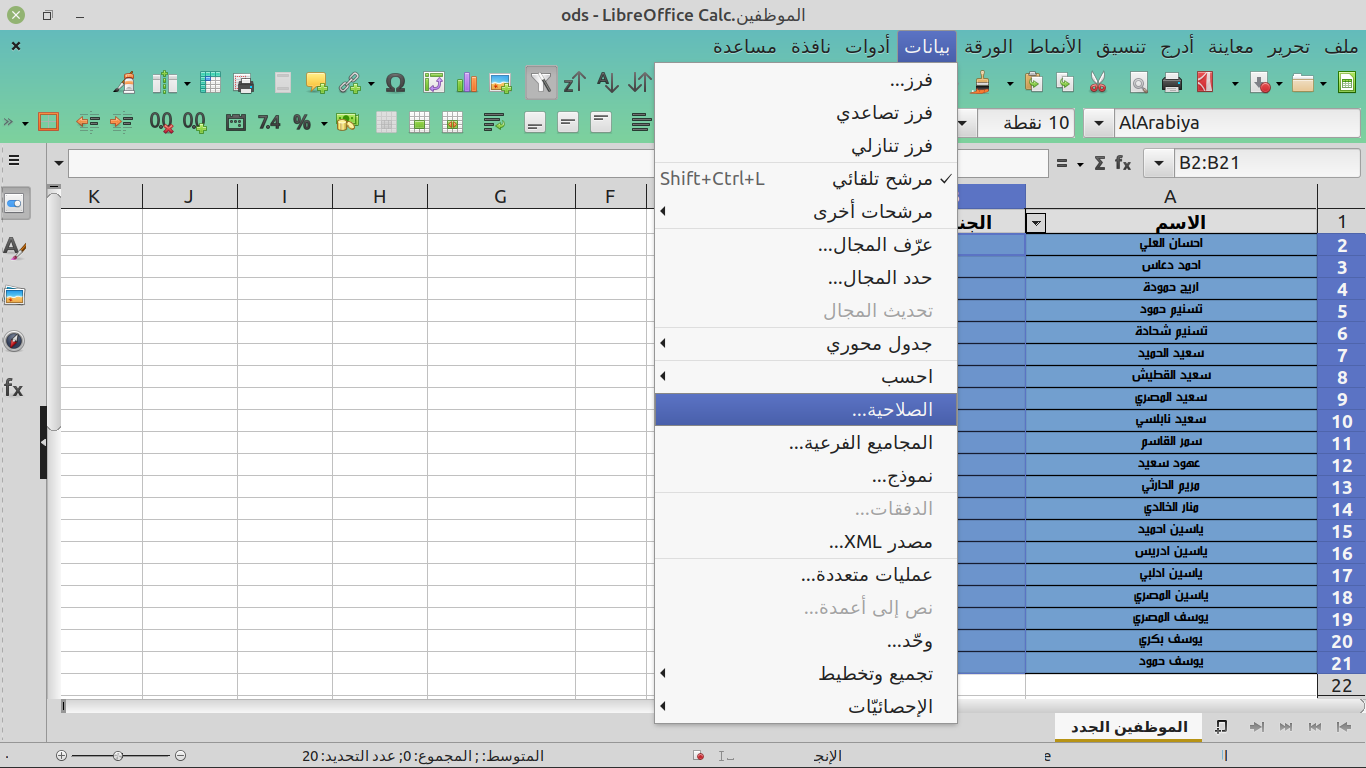Click the Cut scissors icon
Viewport: 1366px width, 768px height.
1097,83
